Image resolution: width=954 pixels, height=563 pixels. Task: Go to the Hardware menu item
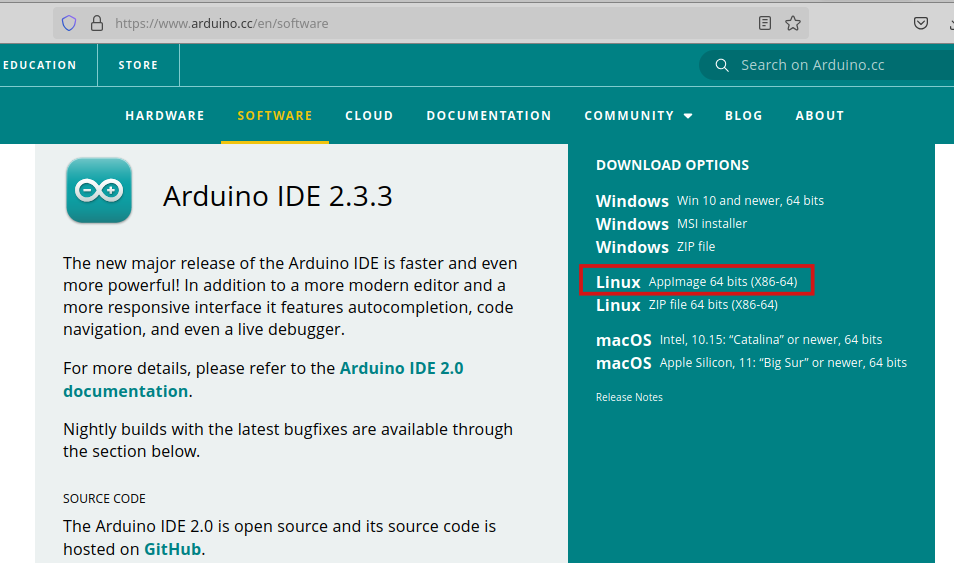pyautogui.click(x=165, y=116)
